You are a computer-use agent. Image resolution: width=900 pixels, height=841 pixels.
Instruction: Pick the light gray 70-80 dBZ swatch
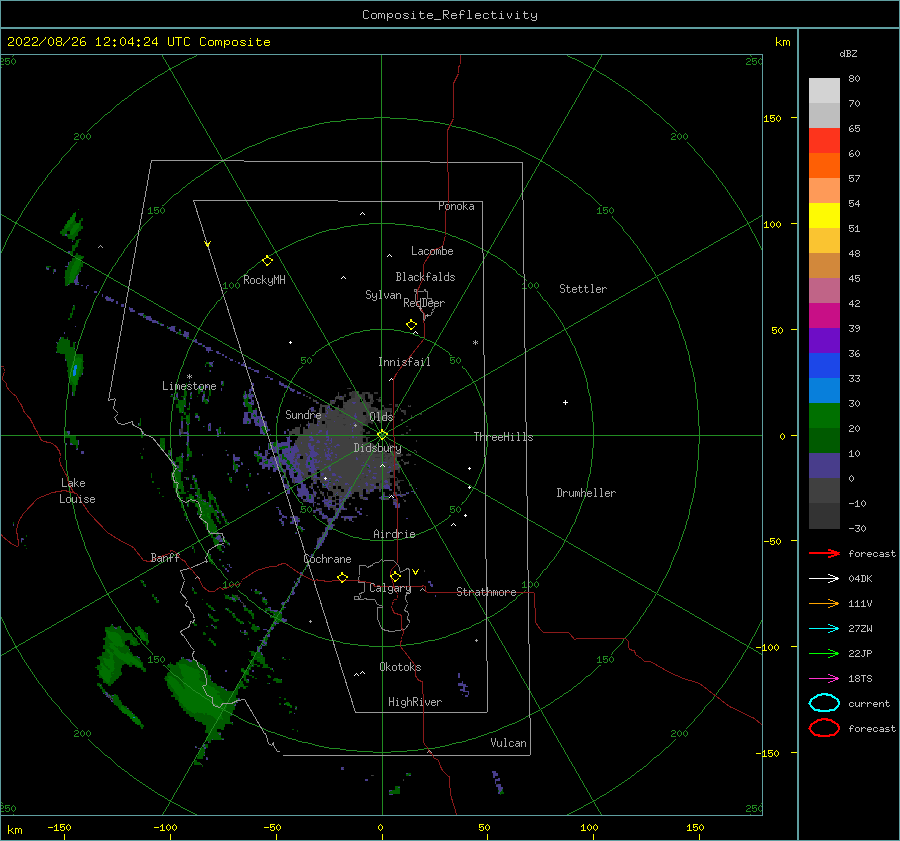point(824,91)
